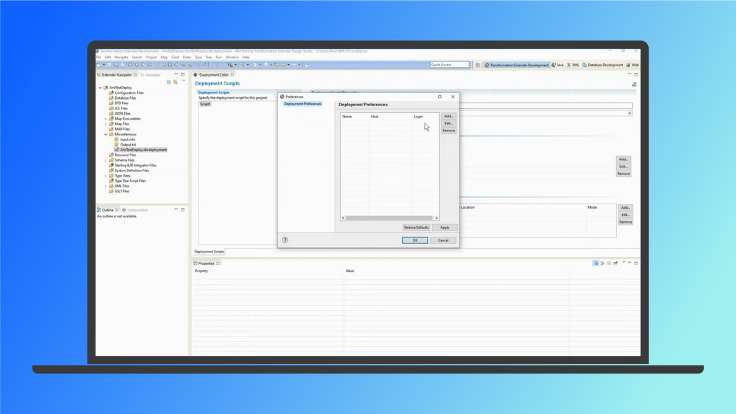Open the dropdown combo behind the Preferences dialog
This screenshot has height=414, width=736.
coord(629,113)
